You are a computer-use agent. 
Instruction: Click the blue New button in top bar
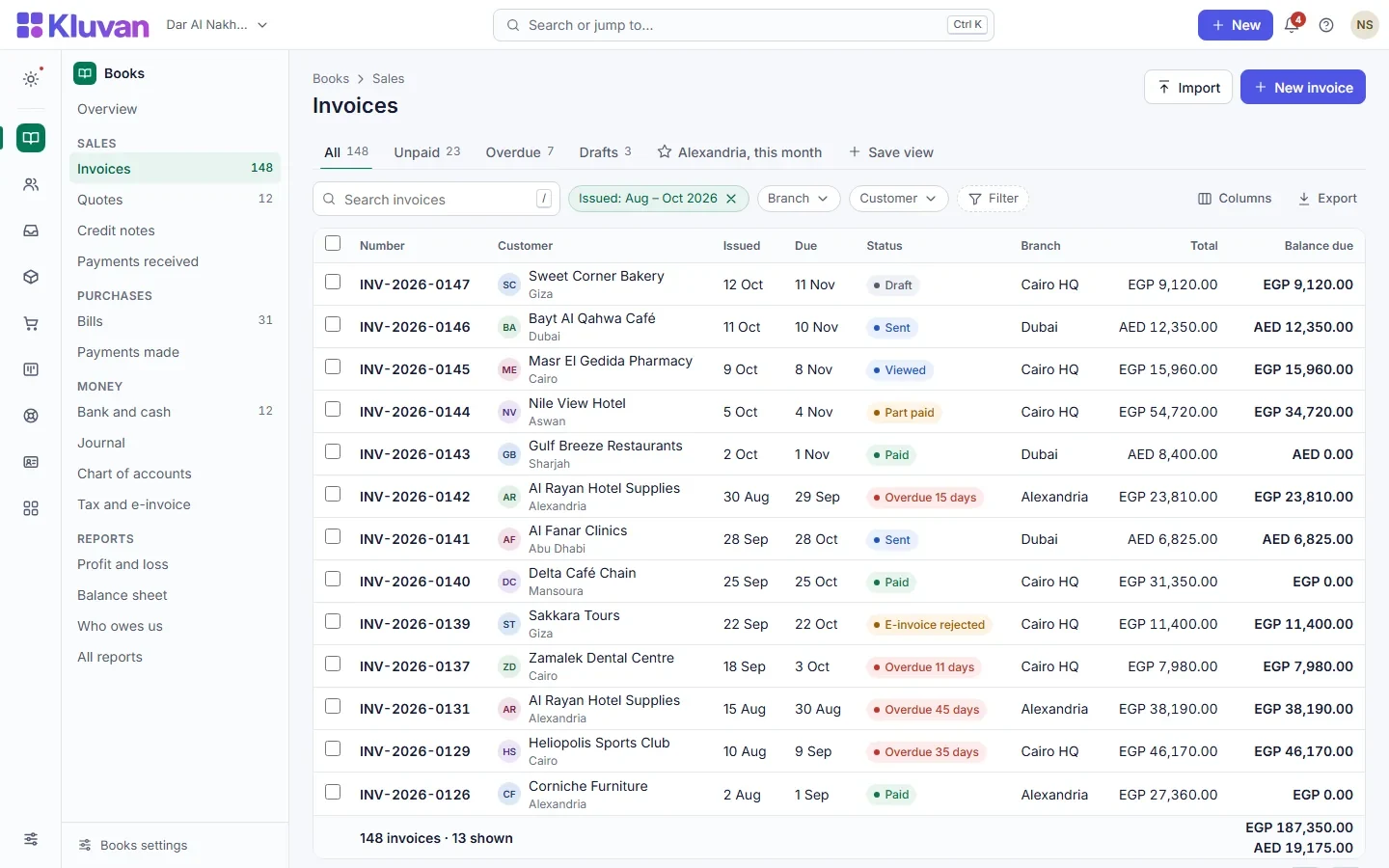tap(1236, 25)
